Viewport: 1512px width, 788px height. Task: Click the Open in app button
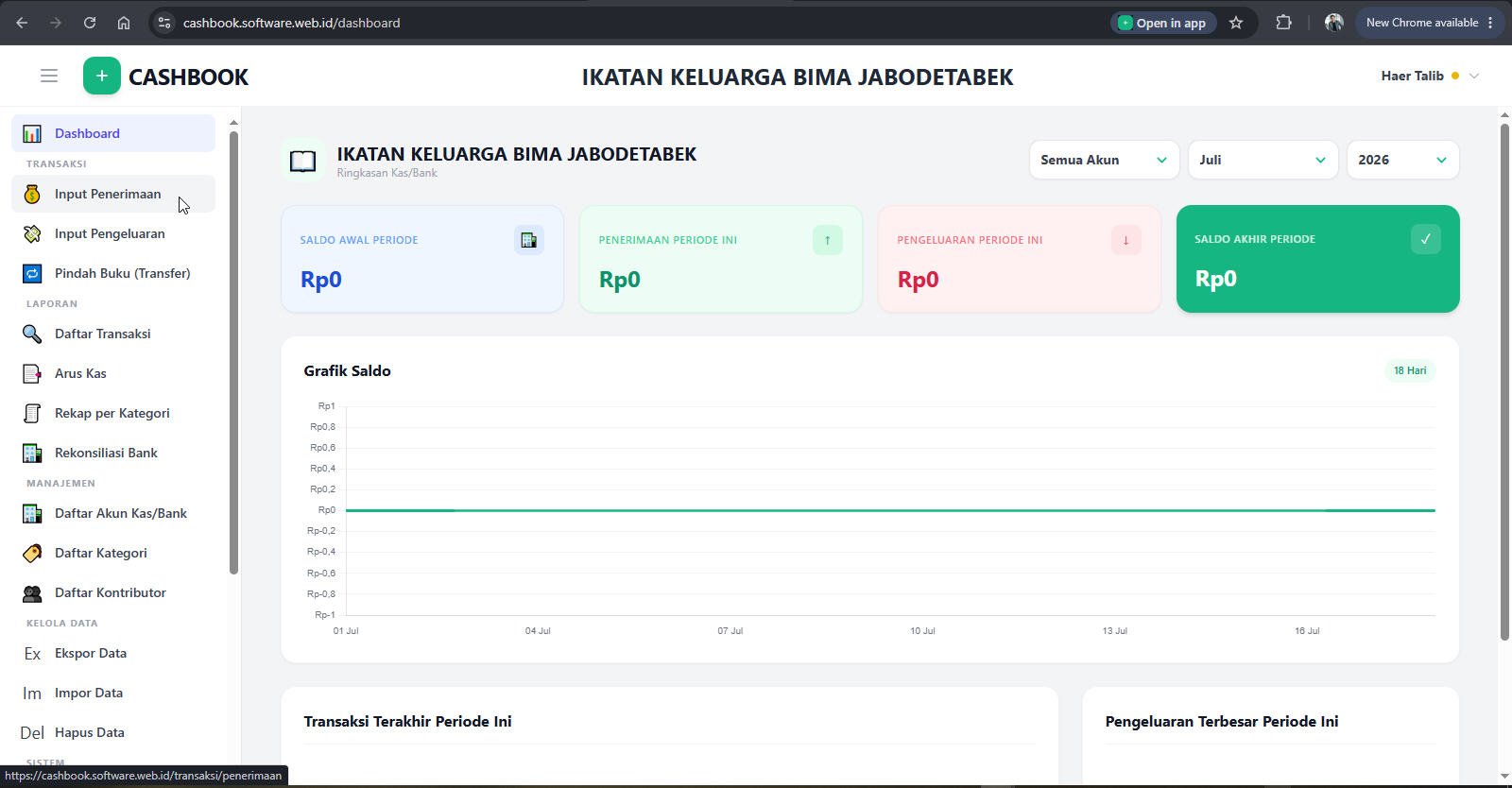click(1162, 23)
